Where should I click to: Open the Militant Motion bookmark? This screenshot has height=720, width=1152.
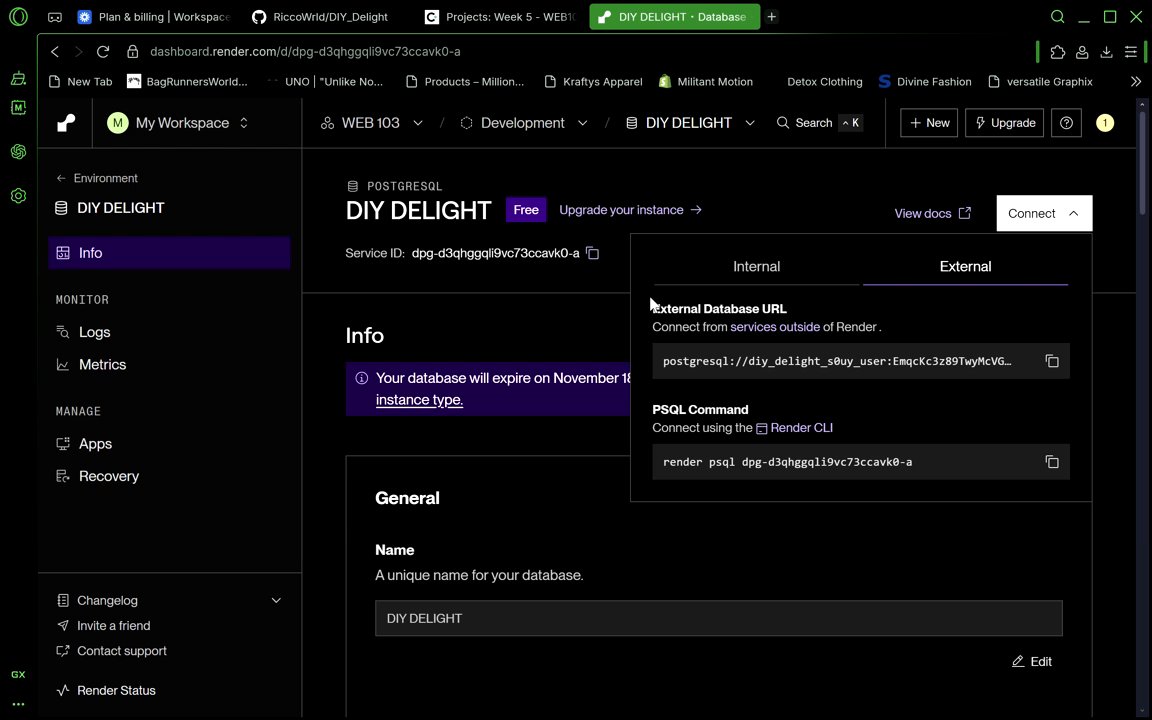tap(705, 82)
